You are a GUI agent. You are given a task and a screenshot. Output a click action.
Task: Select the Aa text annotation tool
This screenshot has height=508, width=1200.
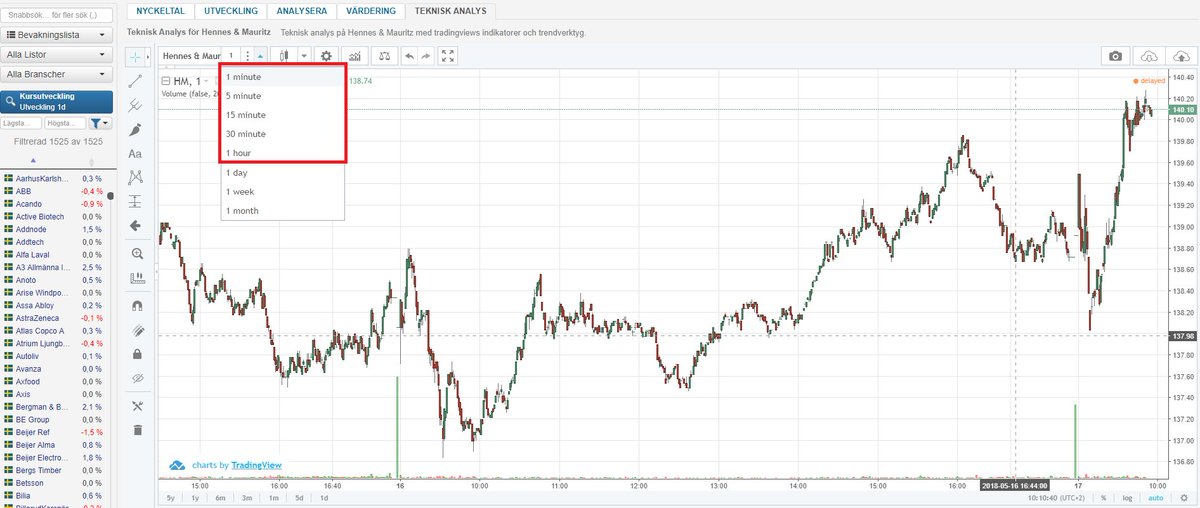pyautogui.click(x=136, y=153)
